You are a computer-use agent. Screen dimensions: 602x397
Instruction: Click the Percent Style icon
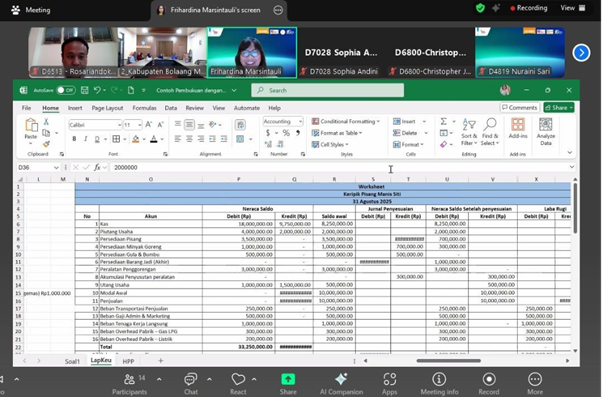[x=286, y=133]
